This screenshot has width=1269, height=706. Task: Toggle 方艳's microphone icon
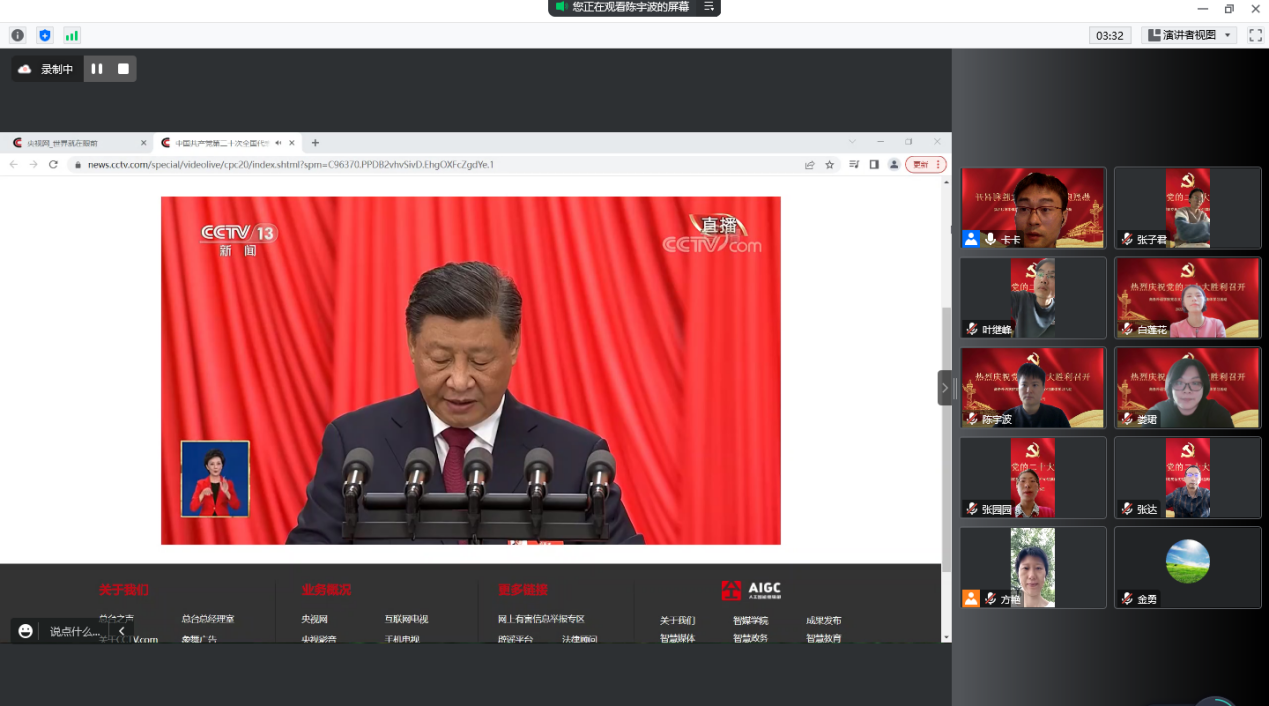990,598
